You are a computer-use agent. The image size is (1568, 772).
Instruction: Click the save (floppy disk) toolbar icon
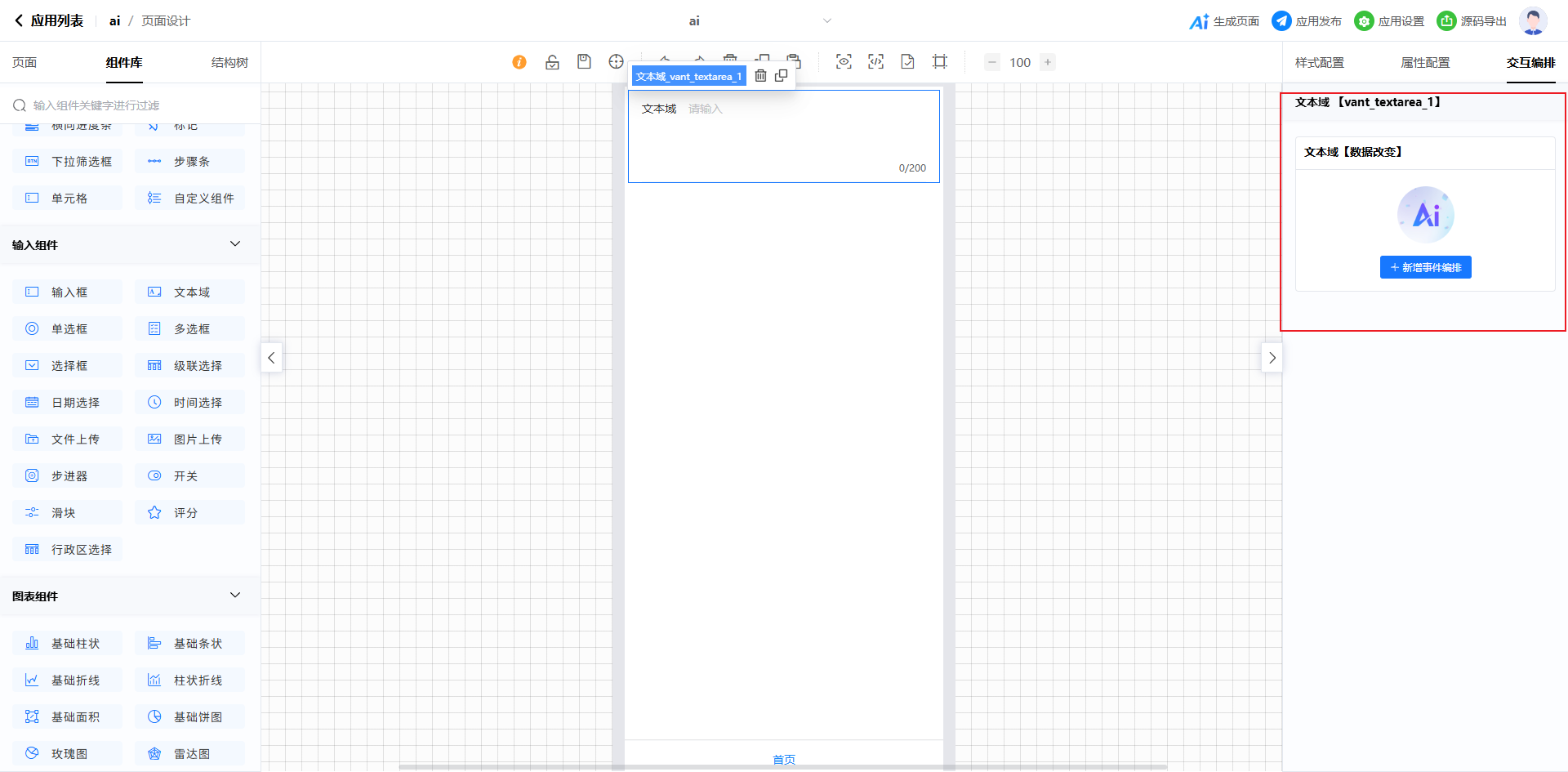584,62
